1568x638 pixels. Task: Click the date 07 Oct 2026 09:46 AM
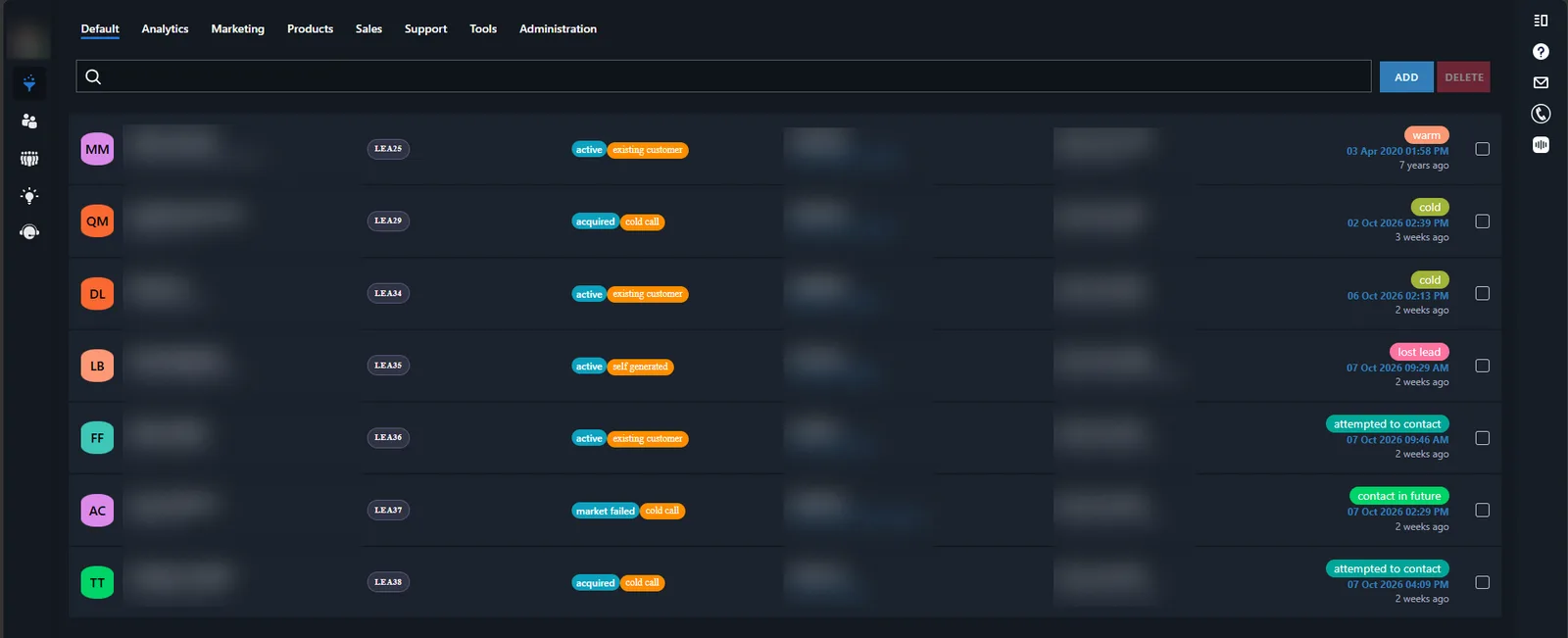tap(1396, 440)
